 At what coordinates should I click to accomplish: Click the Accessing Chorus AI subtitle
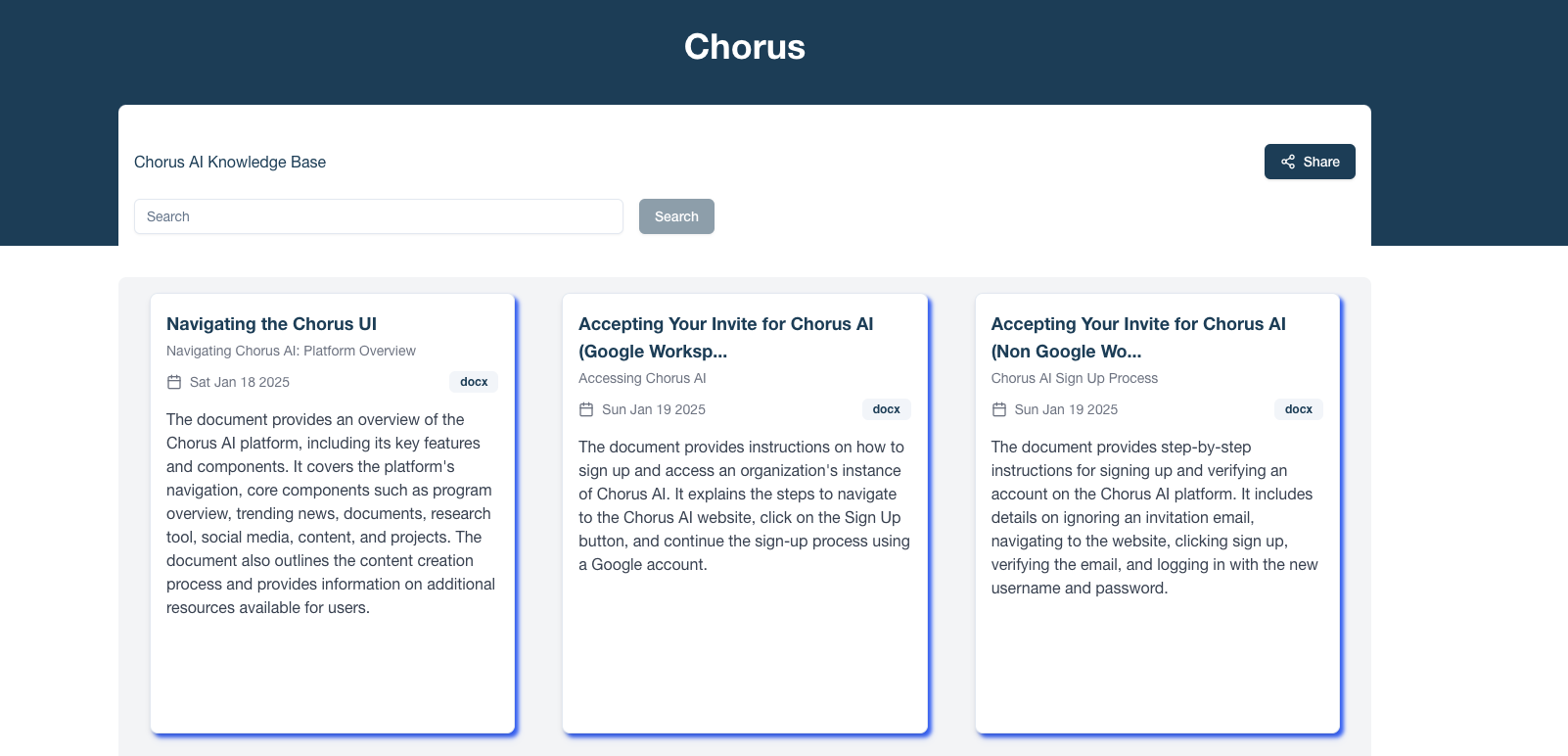pyautogui.click(x=642, y=378)
